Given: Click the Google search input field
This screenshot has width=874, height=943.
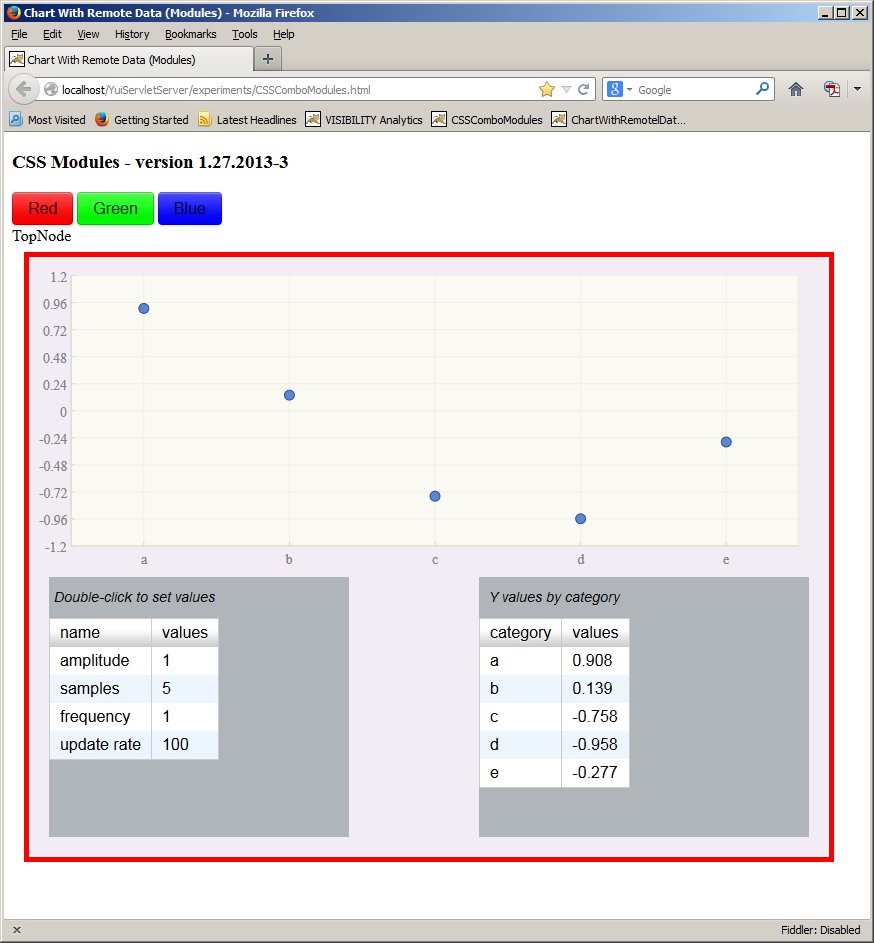Looking at the screenshot, I should click(695, 89).
